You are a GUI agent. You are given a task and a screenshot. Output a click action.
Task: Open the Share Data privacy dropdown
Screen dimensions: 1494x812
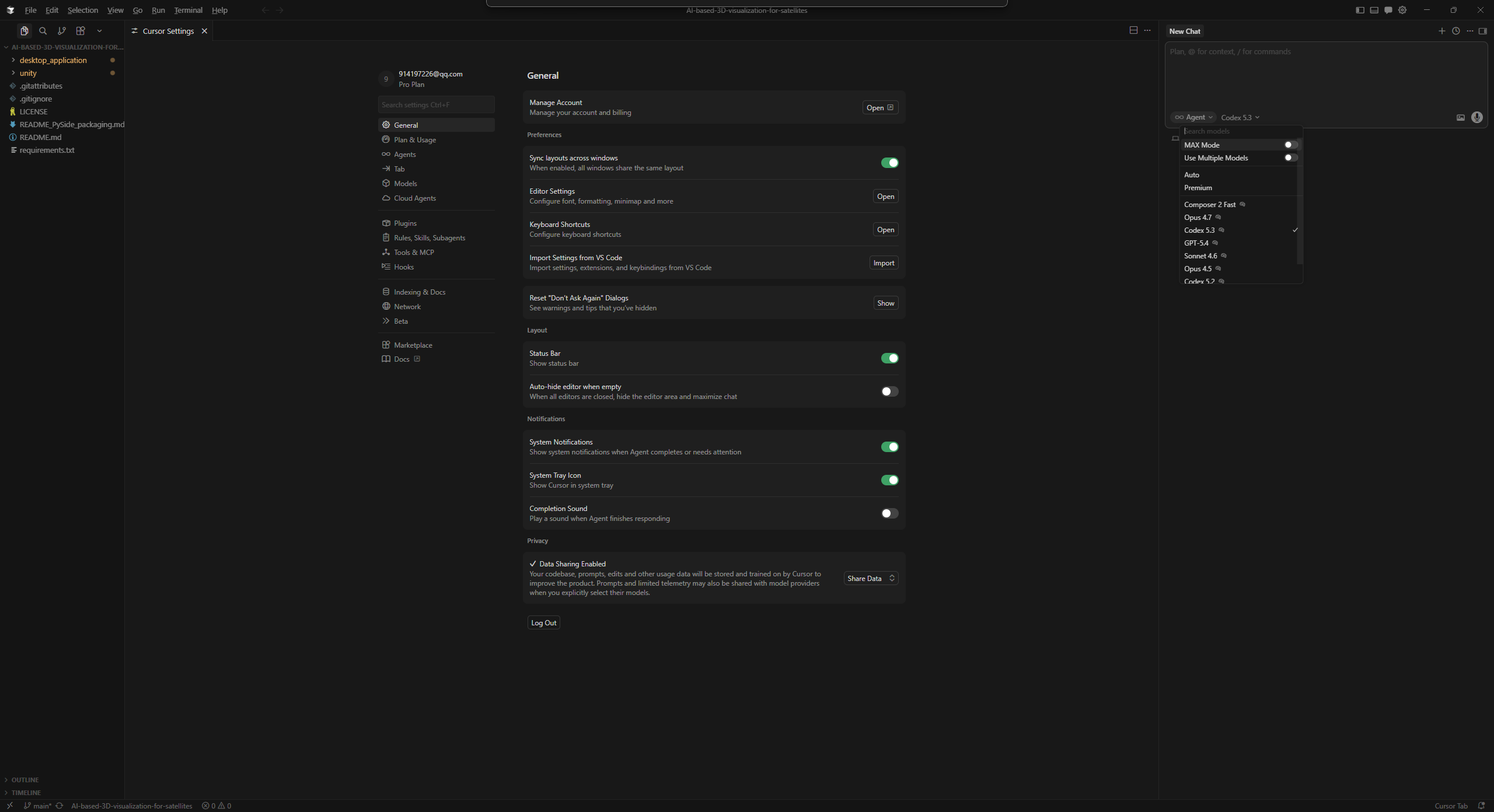(x=871, y=578)
